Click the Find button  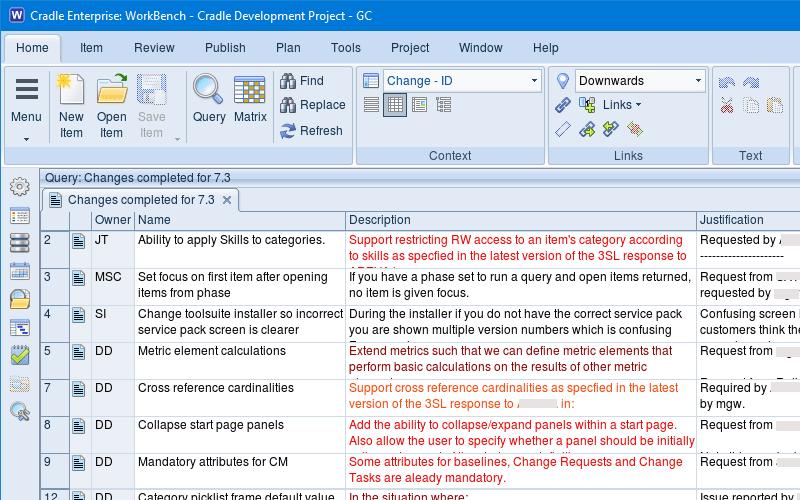coord(302,81)
